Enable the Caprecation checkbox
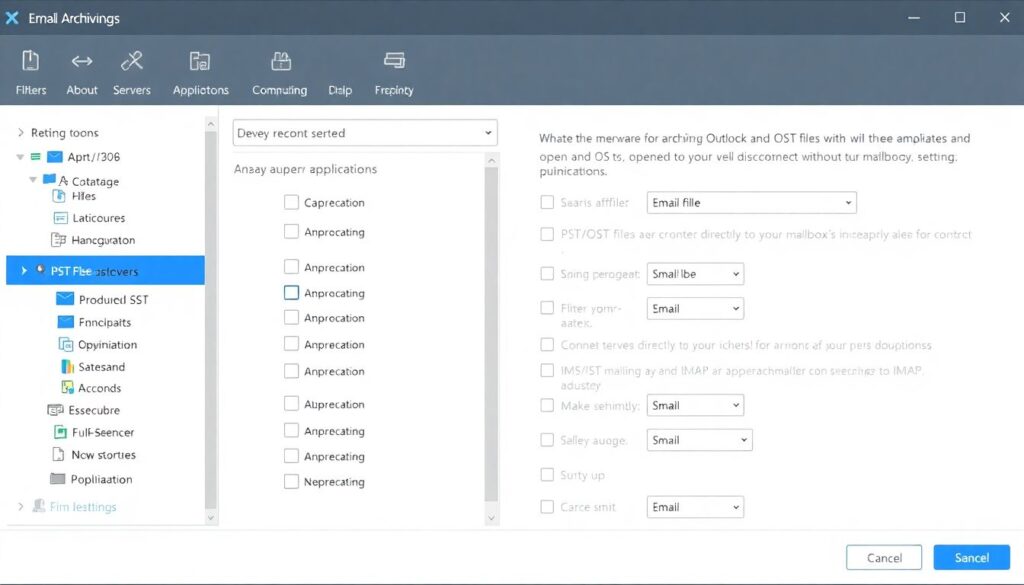This screenshot has height=585, width=1024. point(291,202)
